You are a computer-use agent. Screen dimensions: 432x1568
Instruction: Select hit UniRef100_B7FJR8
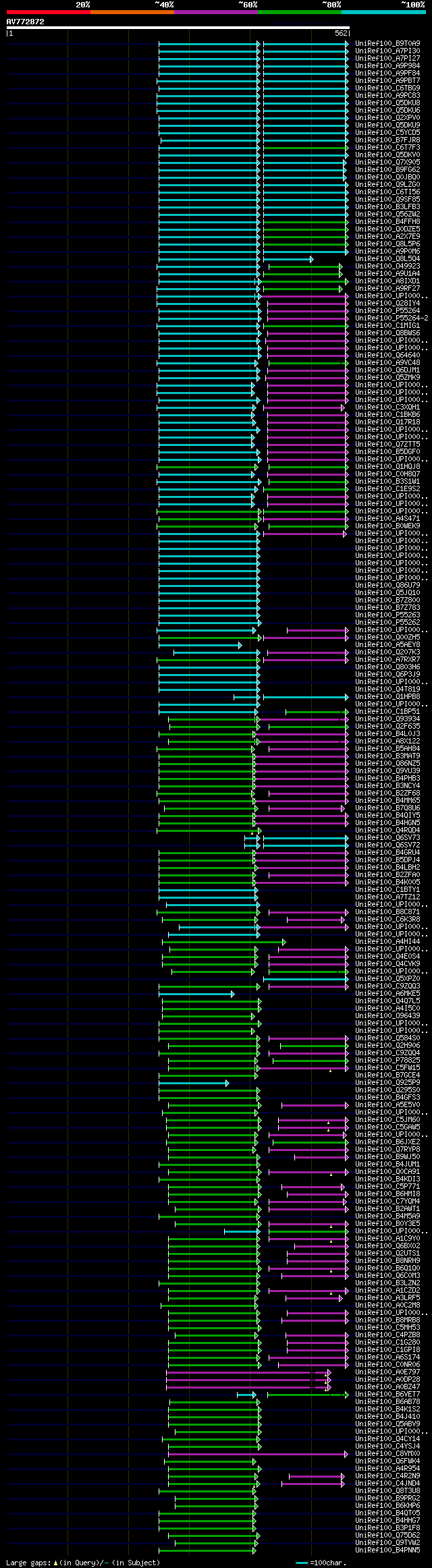pos(387,140)
